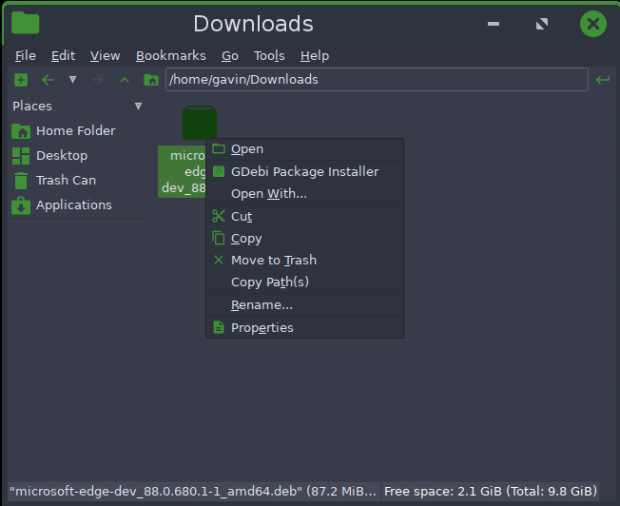Go forward with the right arrow

(x=98, y=80)
